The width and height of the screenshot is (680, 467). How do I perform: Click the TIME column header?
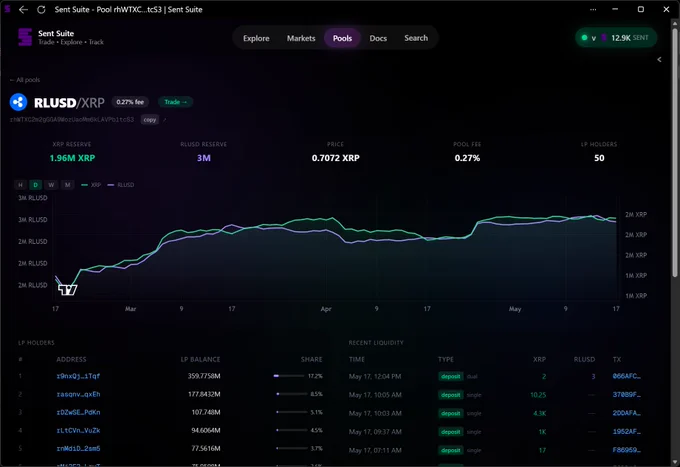[x=356, y=359]
